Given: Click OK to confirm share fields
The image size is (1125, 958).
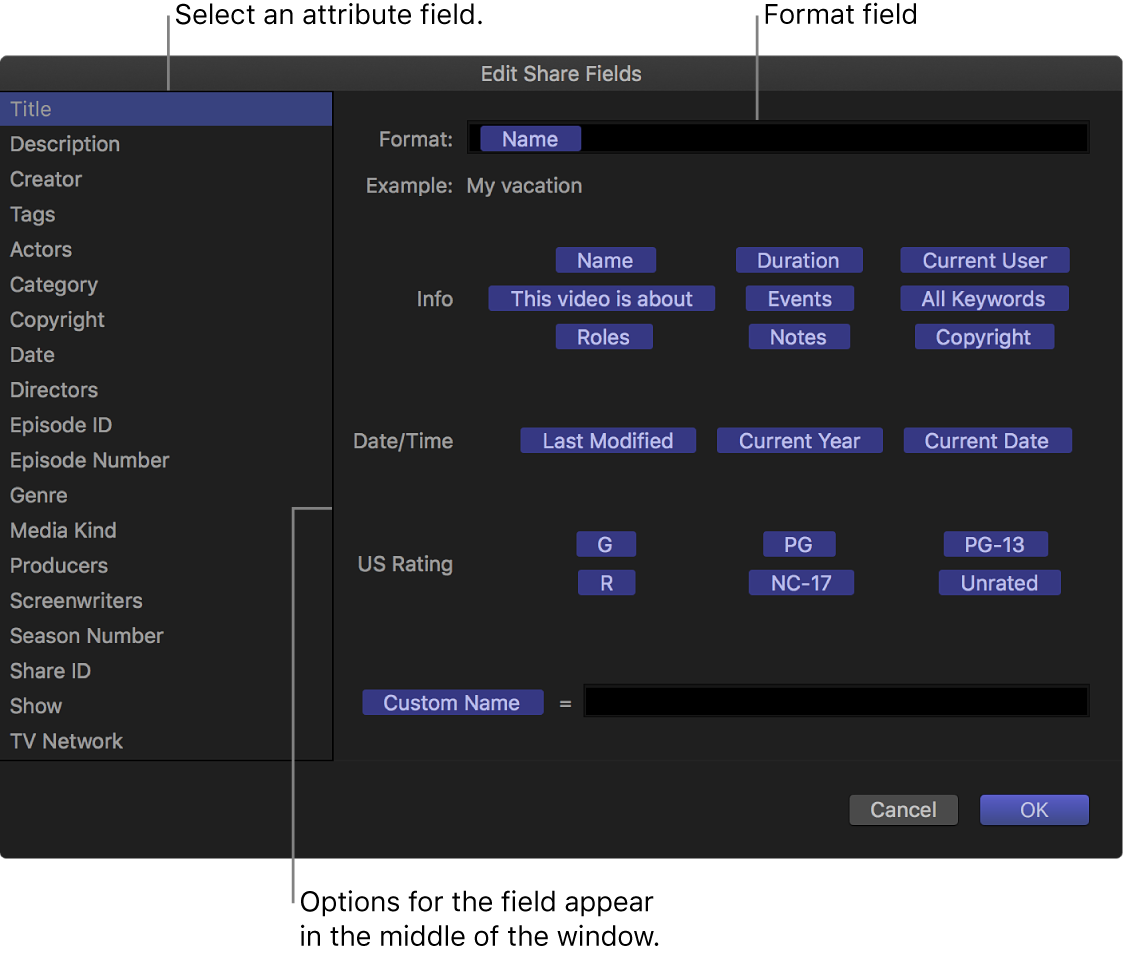Looking at the screenshot, I should [1034, 810].
